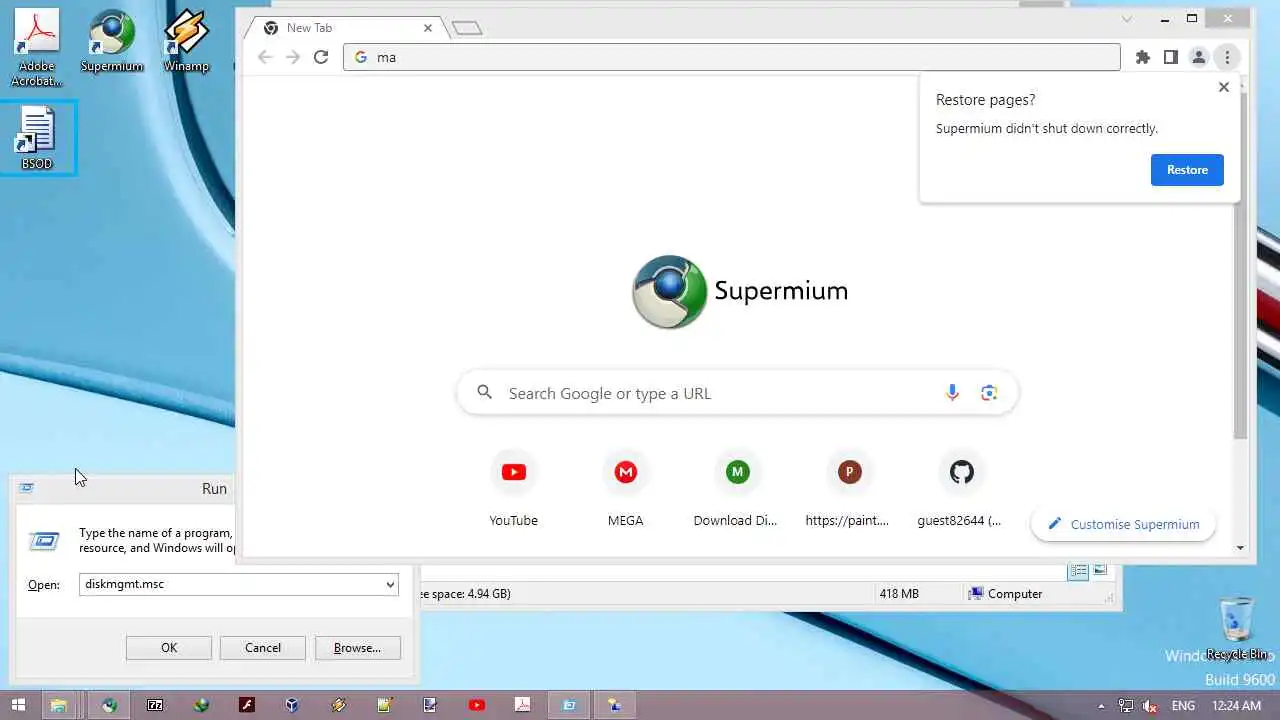Image resolution: width=1280 pixels, height=720 pixels.
Task: Expand the Run dialog Open dropdown
Action: pyautogui.click(x=390, y=584)
